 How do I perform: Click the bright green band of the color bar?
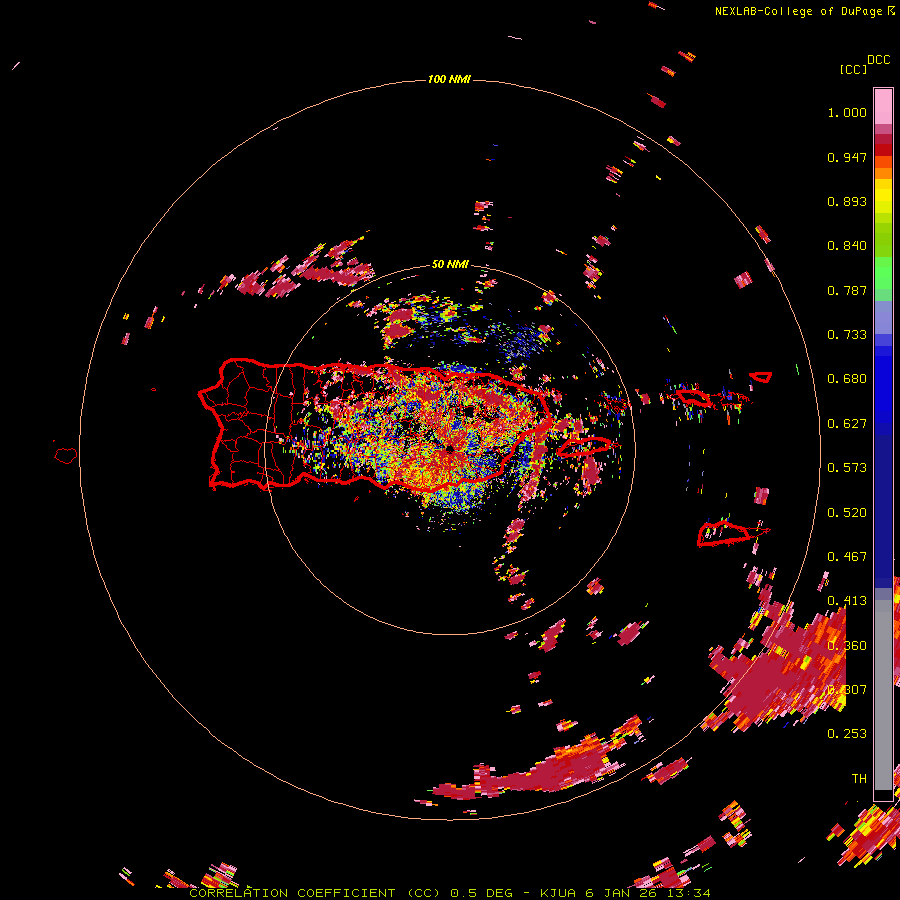[883, 273]
